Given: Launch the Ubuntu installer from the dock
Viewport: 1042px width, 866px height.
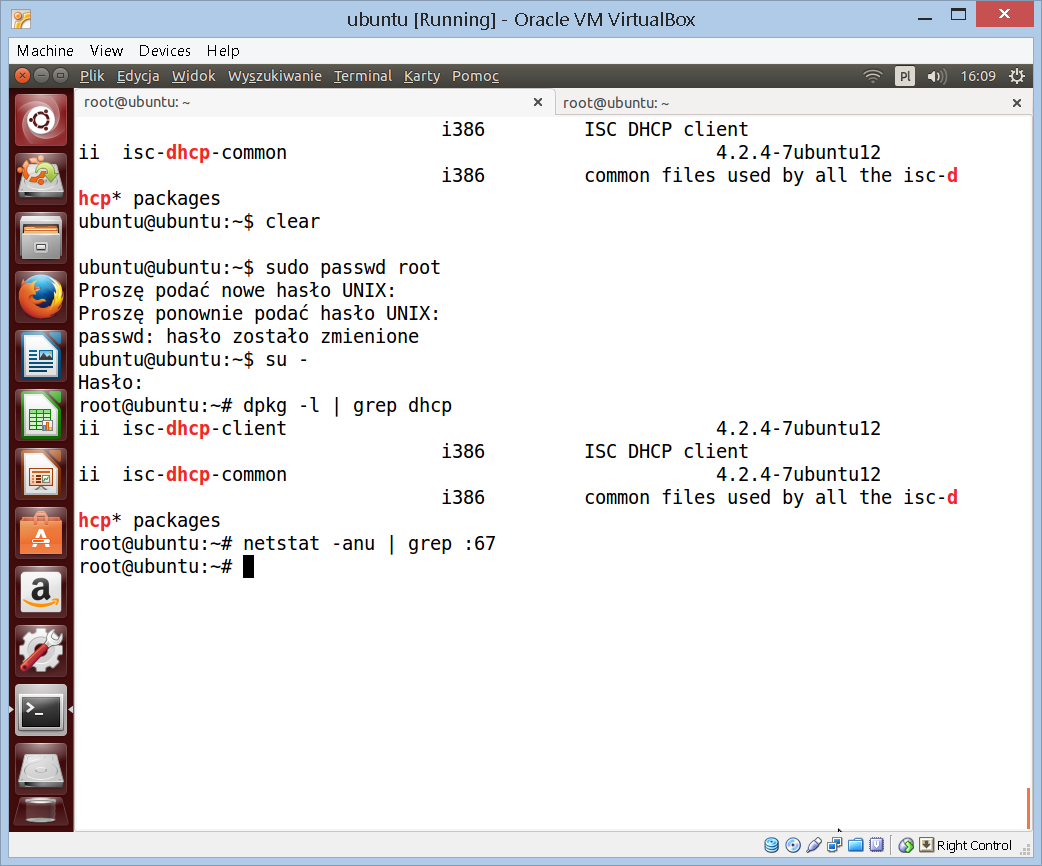Looking at the screenshot, I should [41, 178].
